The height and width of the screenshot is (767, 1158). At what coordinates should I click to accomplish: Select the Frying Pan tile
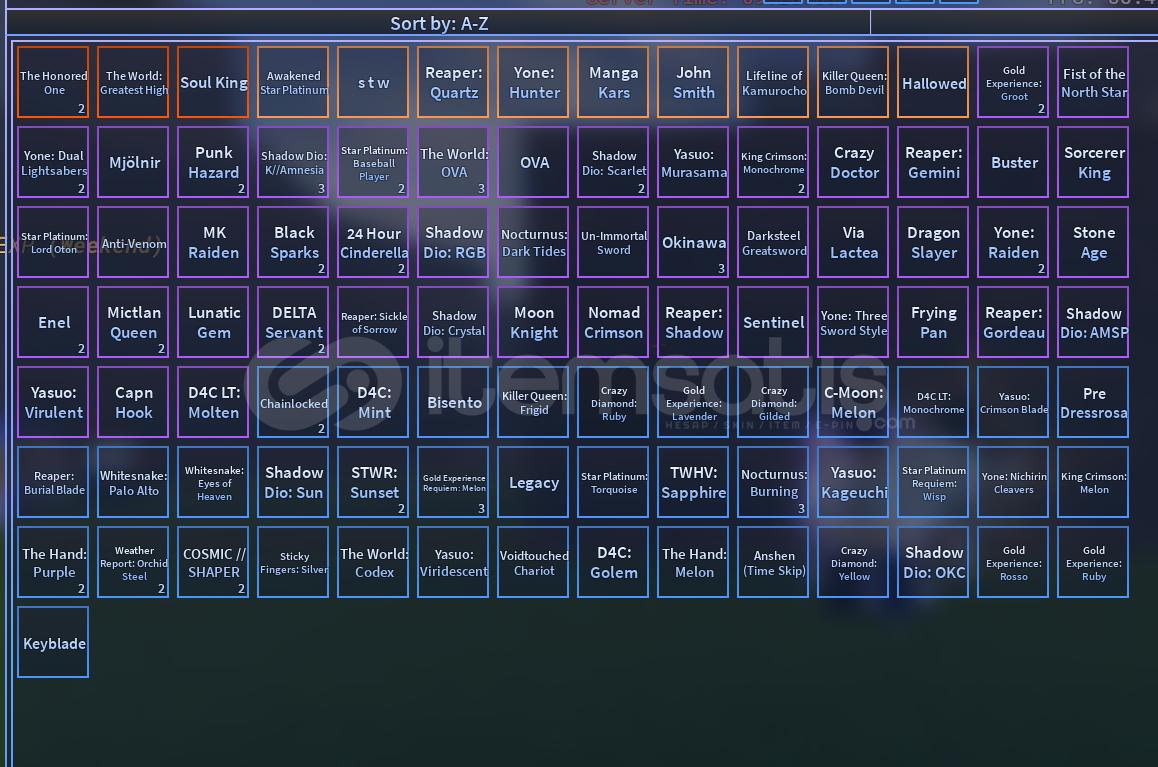click(933, 322)
